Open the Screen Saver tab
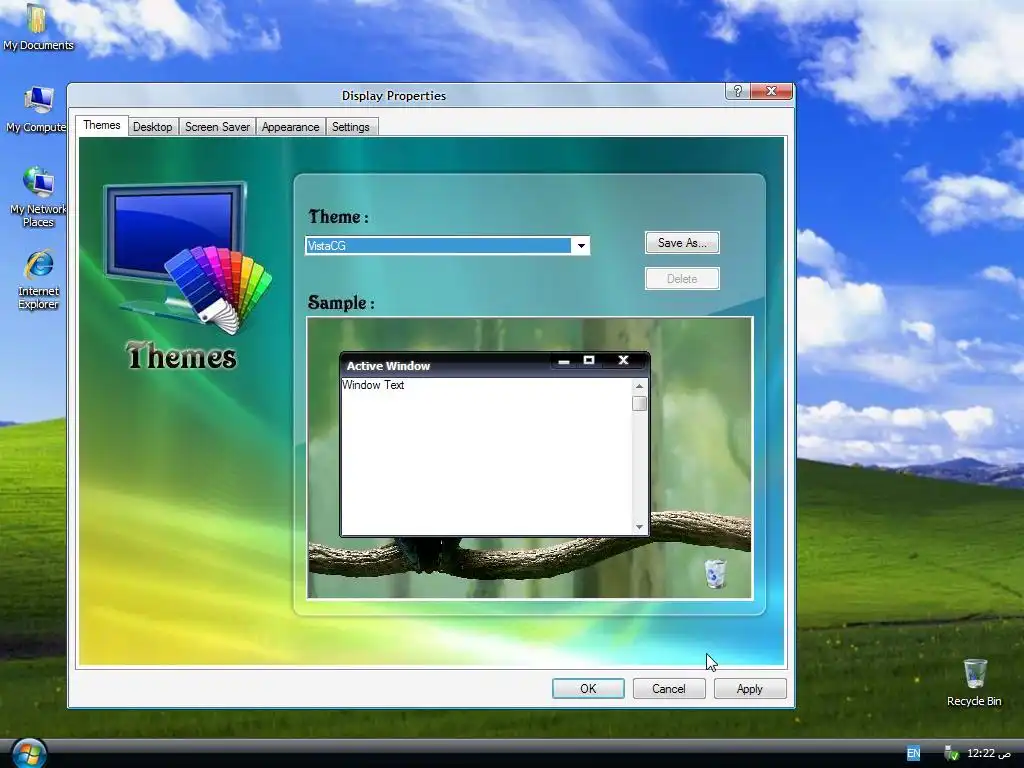1024x768 pixels. [217, 127]
